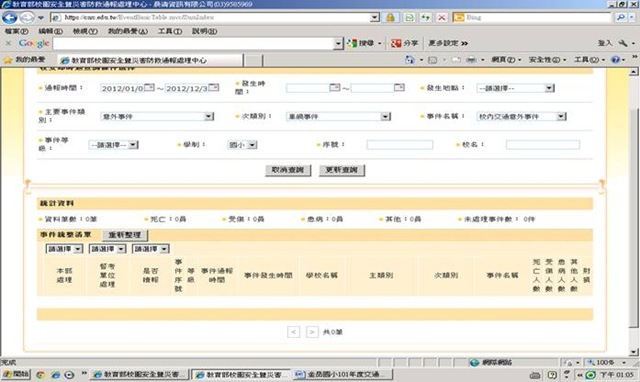Open calendar picker for report end date

213,87
